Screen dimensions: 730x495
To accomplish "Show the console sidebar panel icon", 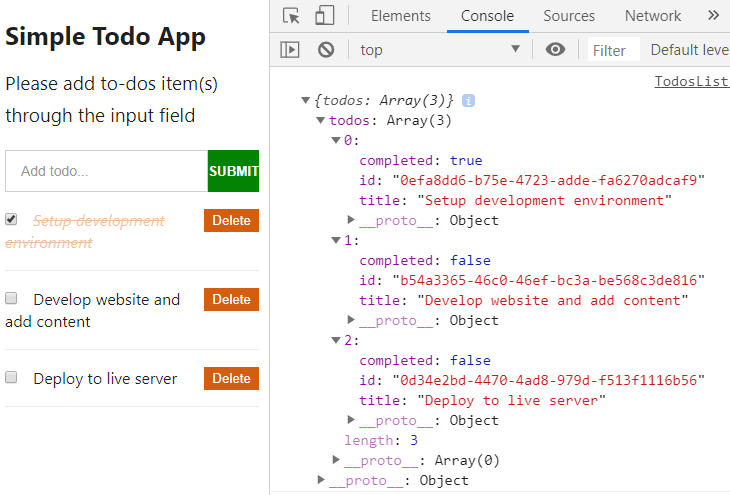I will point(290,49).
